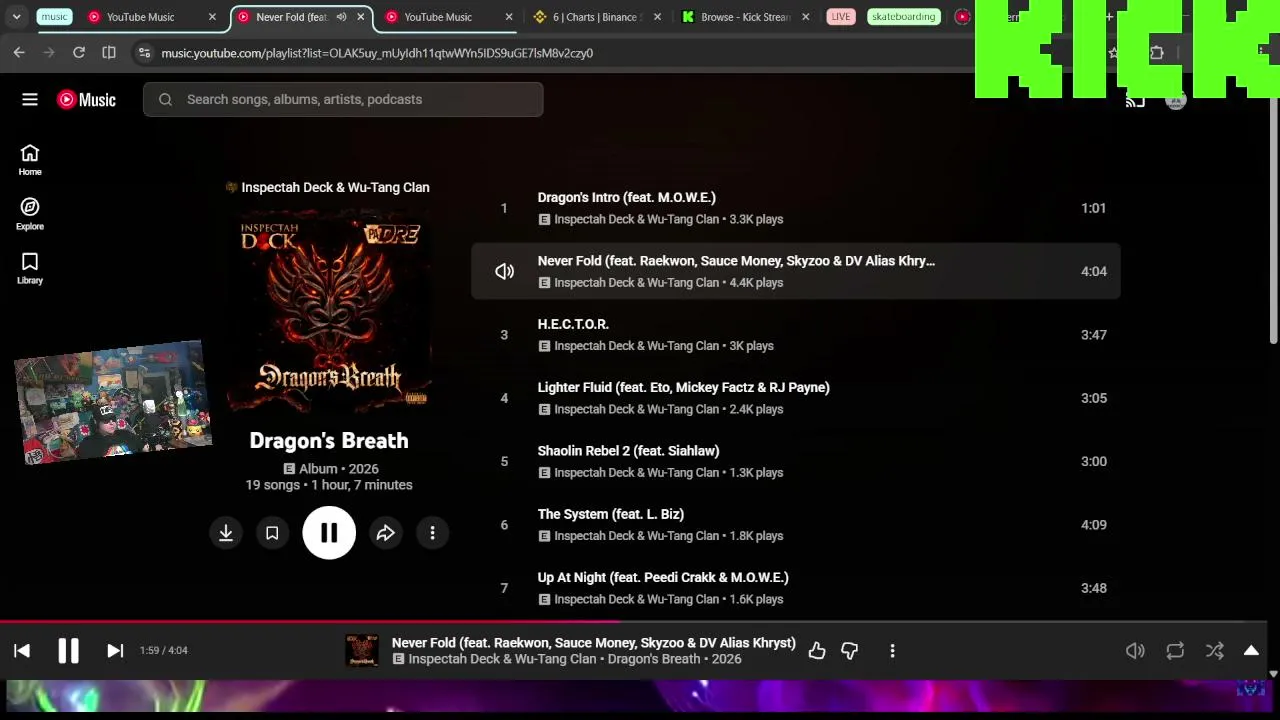Close the Kick Browse tab
1280x720 pixels.
[807, 17]
